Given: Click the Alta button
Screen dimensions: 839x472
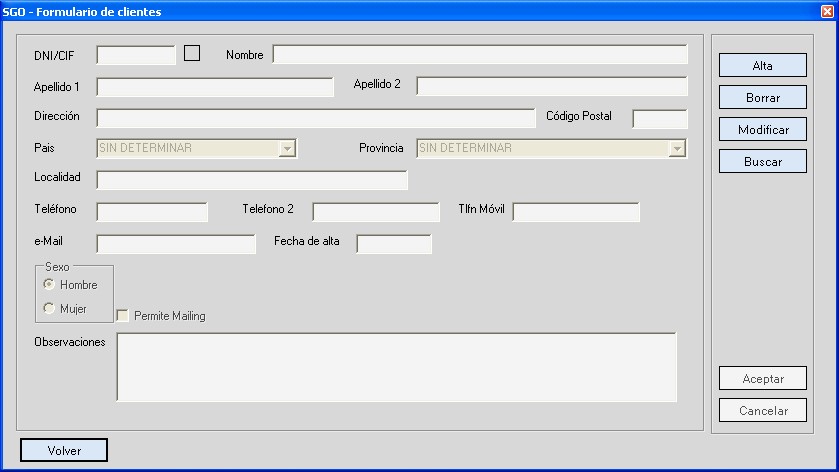Looking at the screenshot, I should pos(762,65).
